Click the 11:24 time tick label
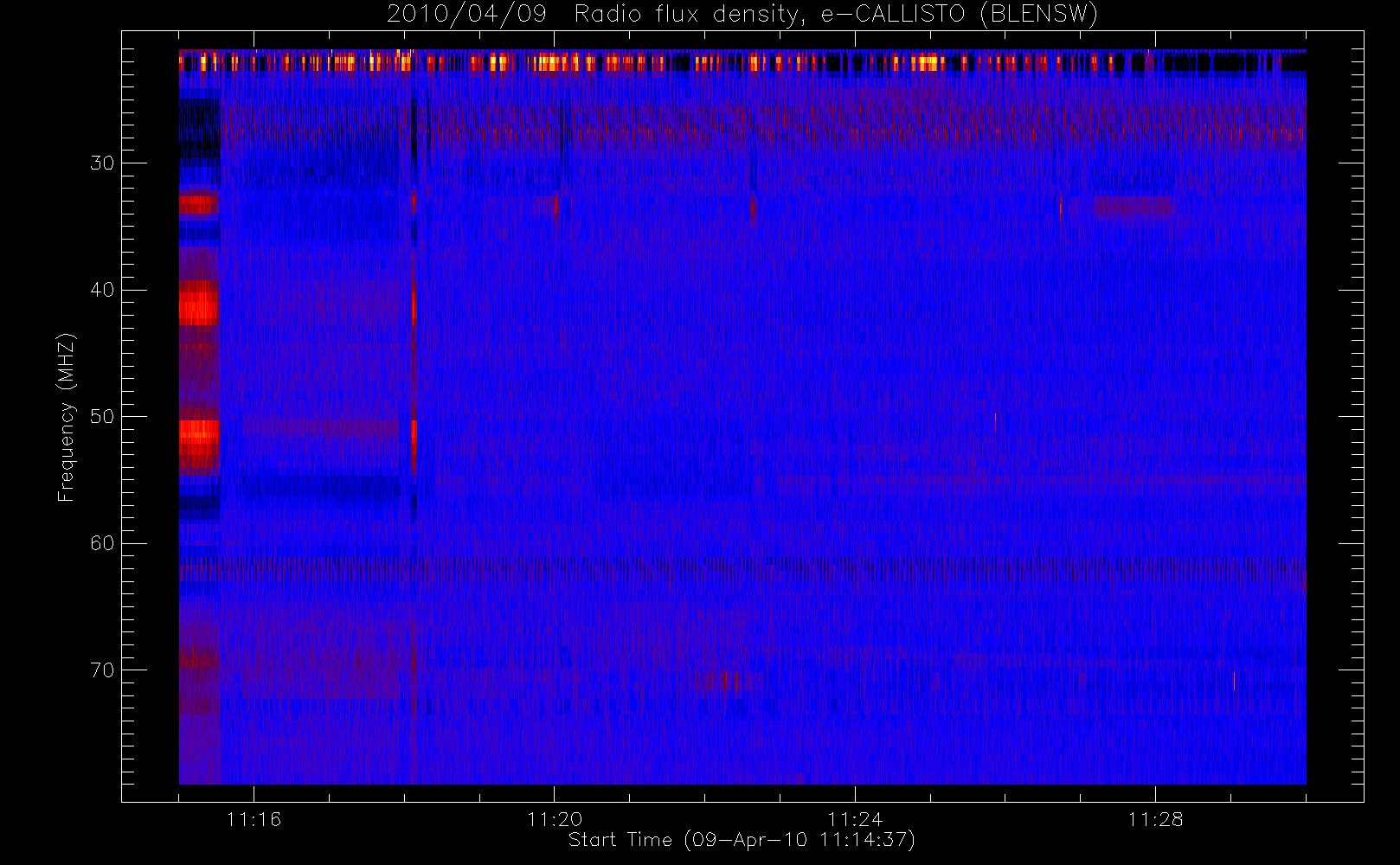Screen dimensions: 1400x865 tap(855, 819)
